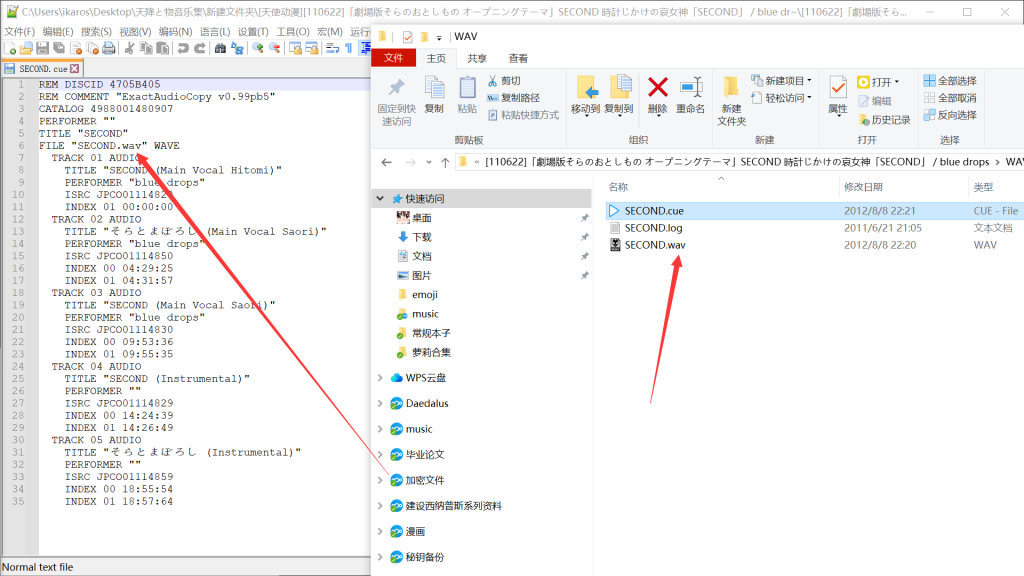Click the Close document icon in Notepad++ toolbar
1024x576 pixels.
pyautogui.click(x=76, y=48)
